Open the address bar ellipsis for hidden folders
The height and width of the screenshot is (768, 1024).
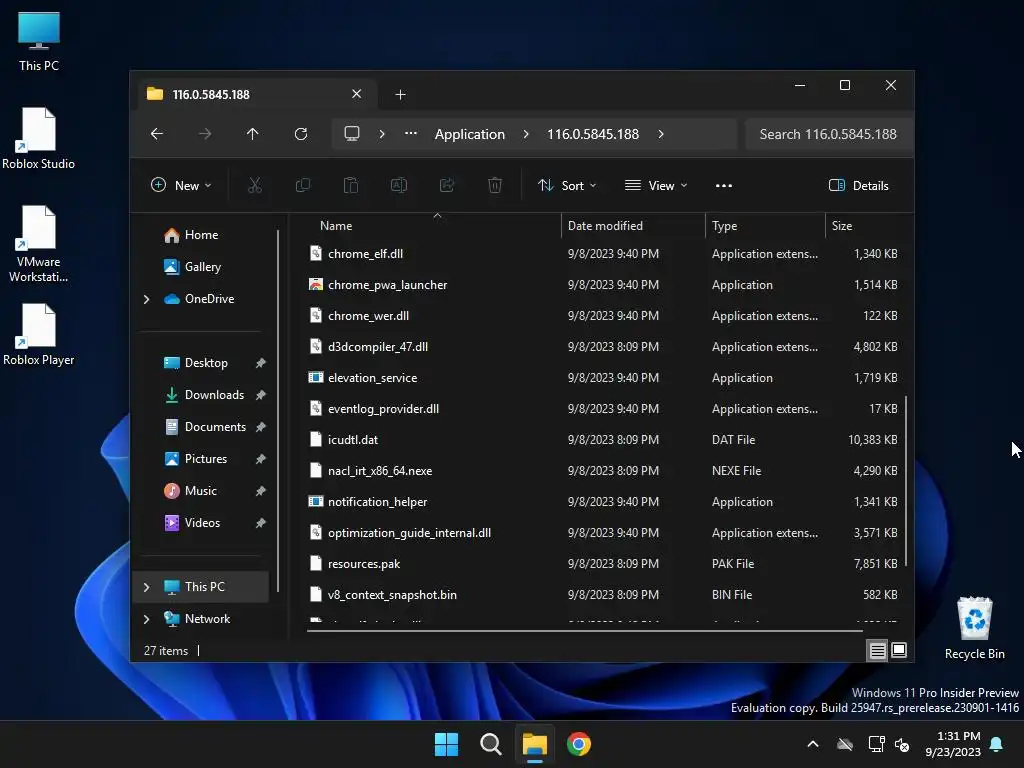[x=411, y=133]
